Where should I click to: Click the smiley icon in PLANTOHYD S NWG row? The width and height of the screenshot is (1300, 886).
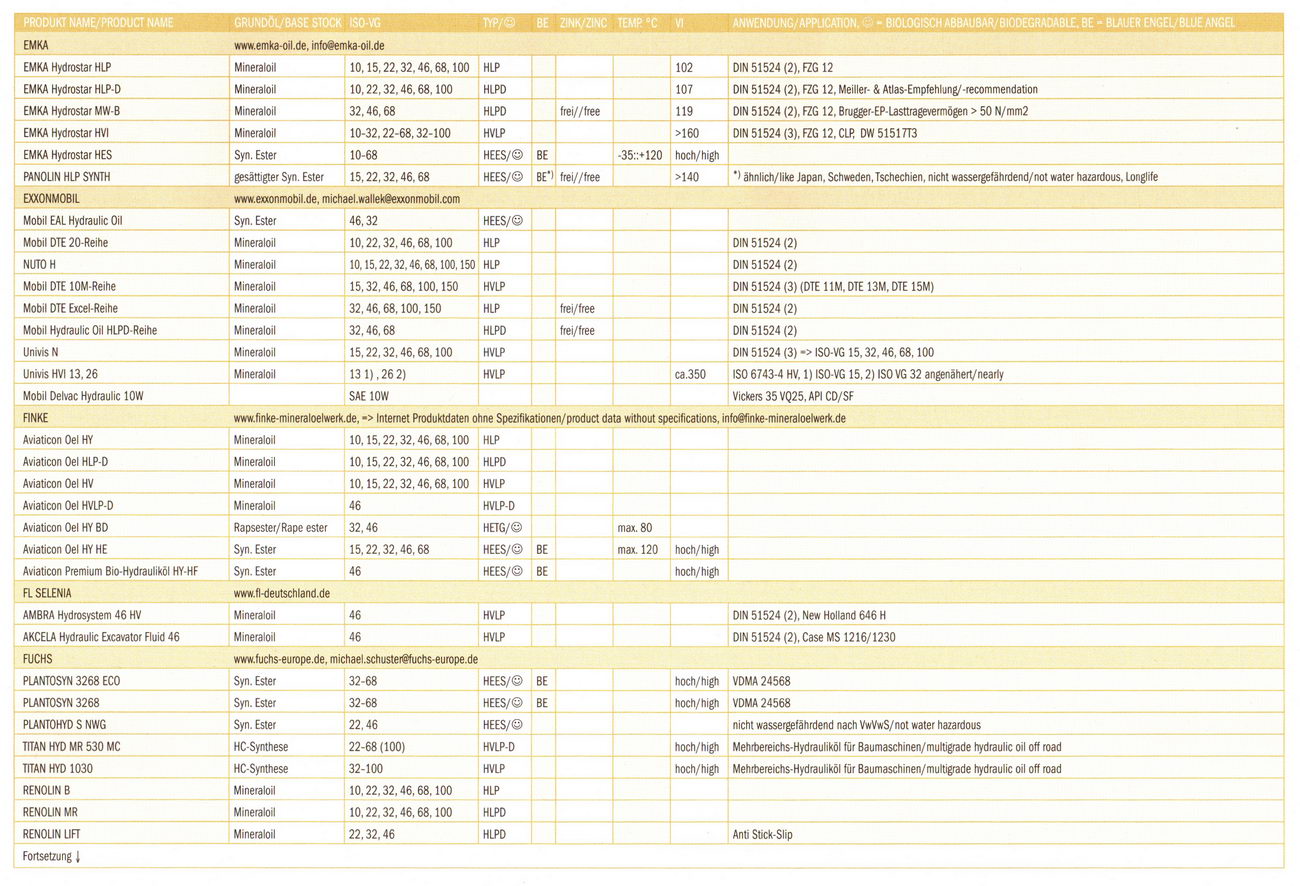click(x=518, y=726)
